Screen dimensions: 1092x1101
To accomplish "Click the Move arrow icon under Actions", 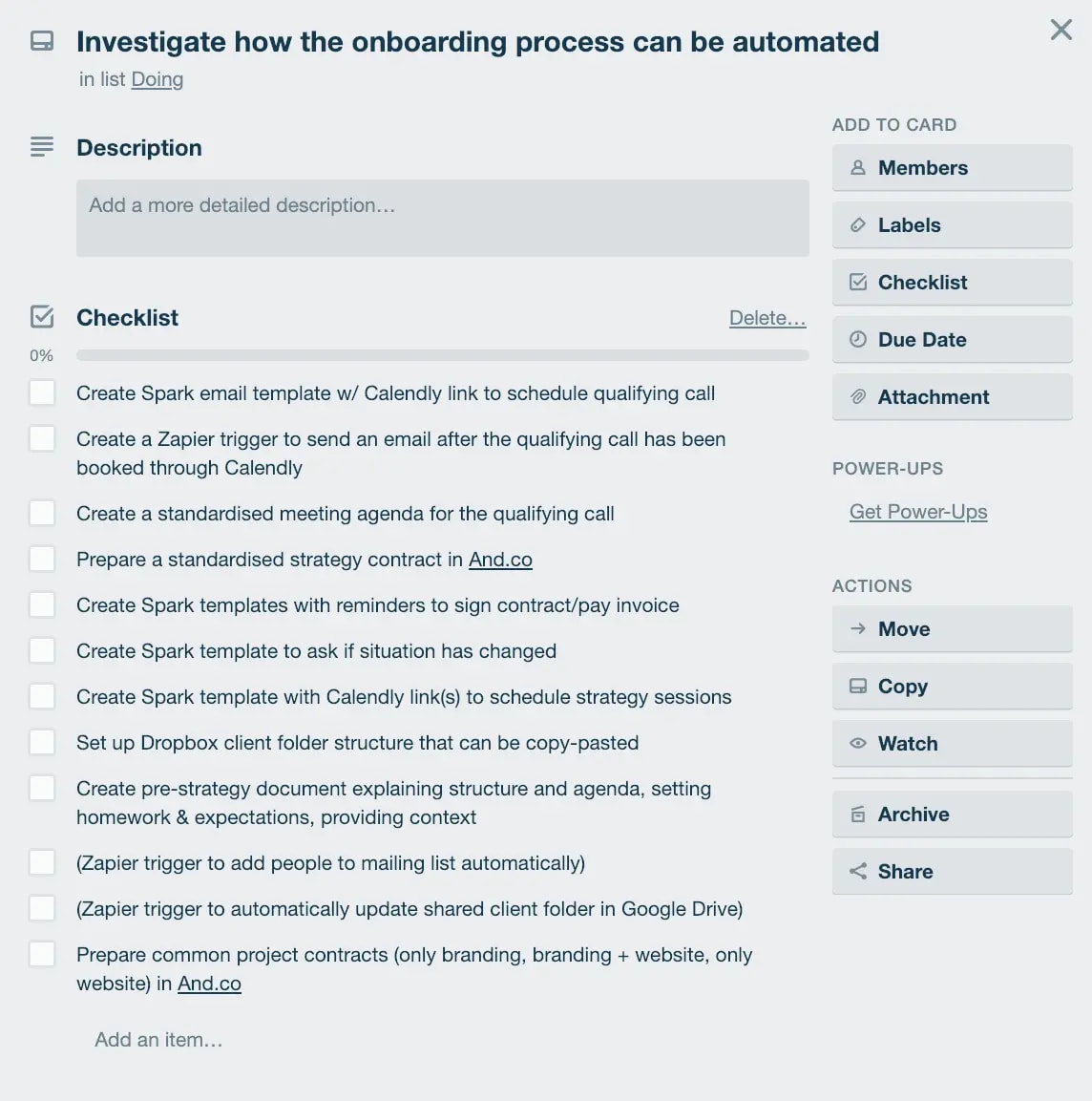I will (x=859, y=628).
